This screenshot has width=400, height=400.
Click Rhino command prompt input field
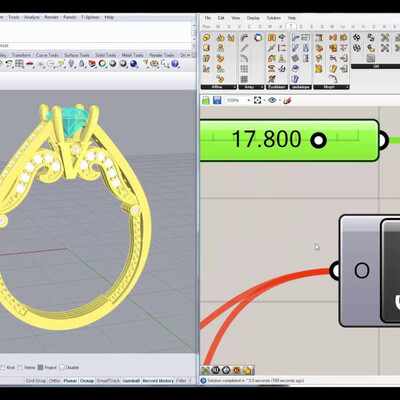pos(96,45)
